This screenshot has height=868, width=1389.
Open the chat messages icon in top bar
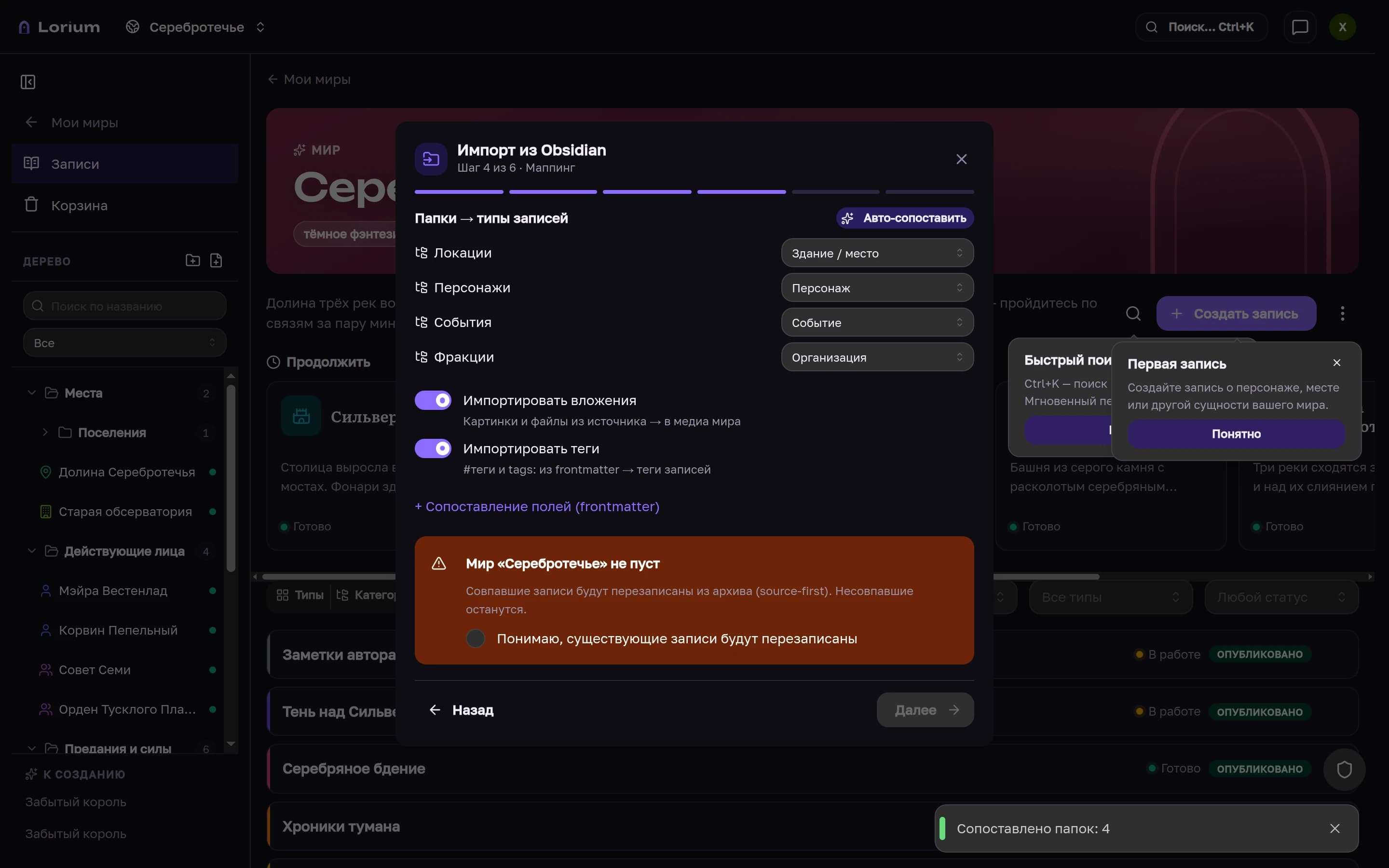[1299, 27]
